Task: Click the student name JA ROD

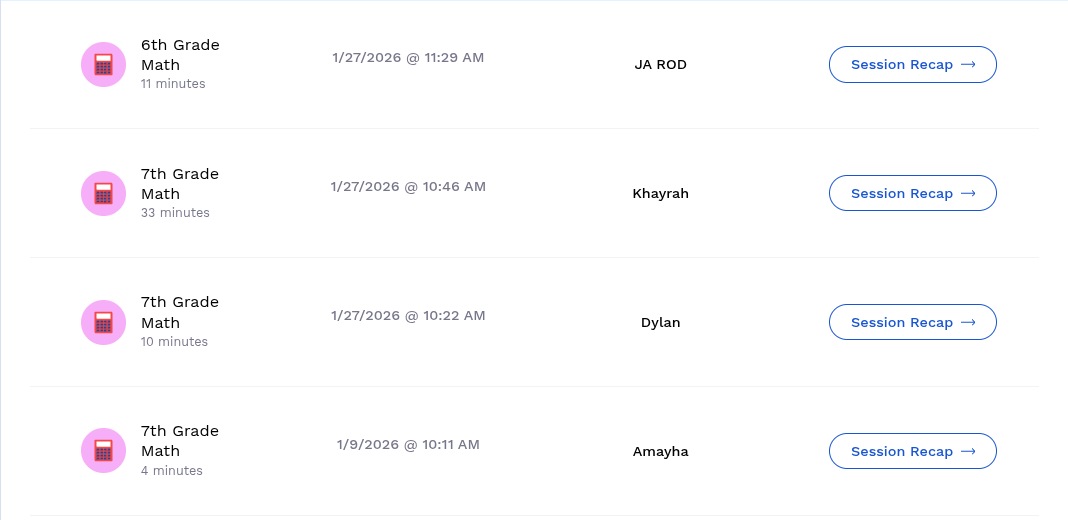Action: [660, 65]
